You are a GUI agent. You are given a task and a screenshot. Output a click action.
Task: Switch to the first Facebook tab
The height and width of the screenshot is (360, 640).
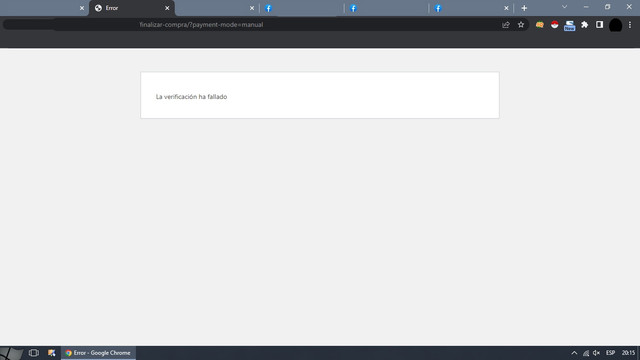tap(301, 8)
